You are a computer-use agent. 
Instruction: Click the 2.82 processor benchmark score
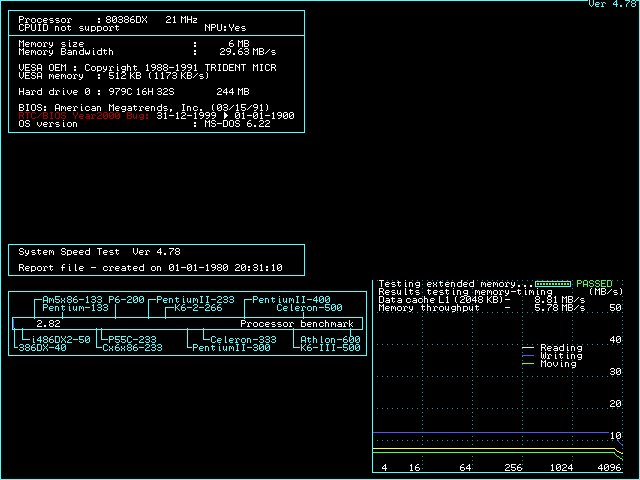(x=48, y=324)
